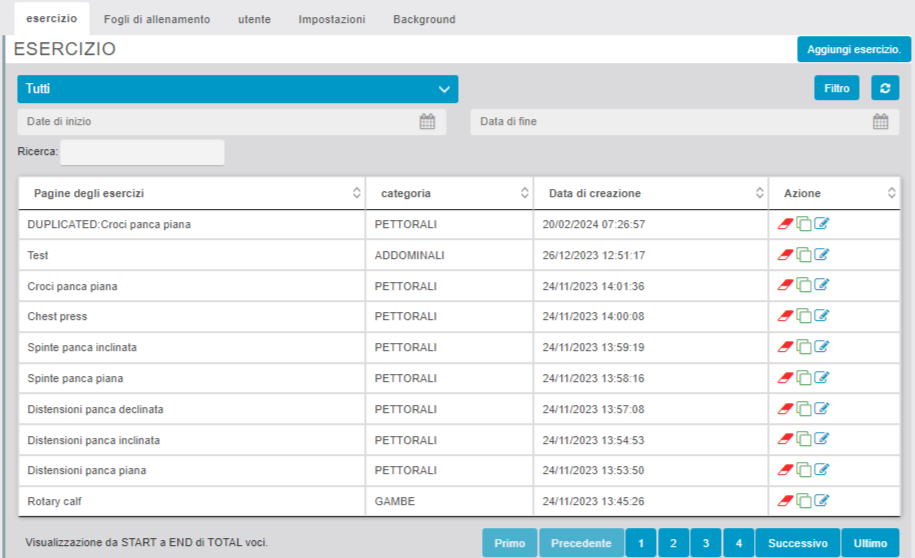This screenshot has width=915, height=558.
Task: Delete the Test exercise with red eraser icon
Action: click(x=785, y=255)
